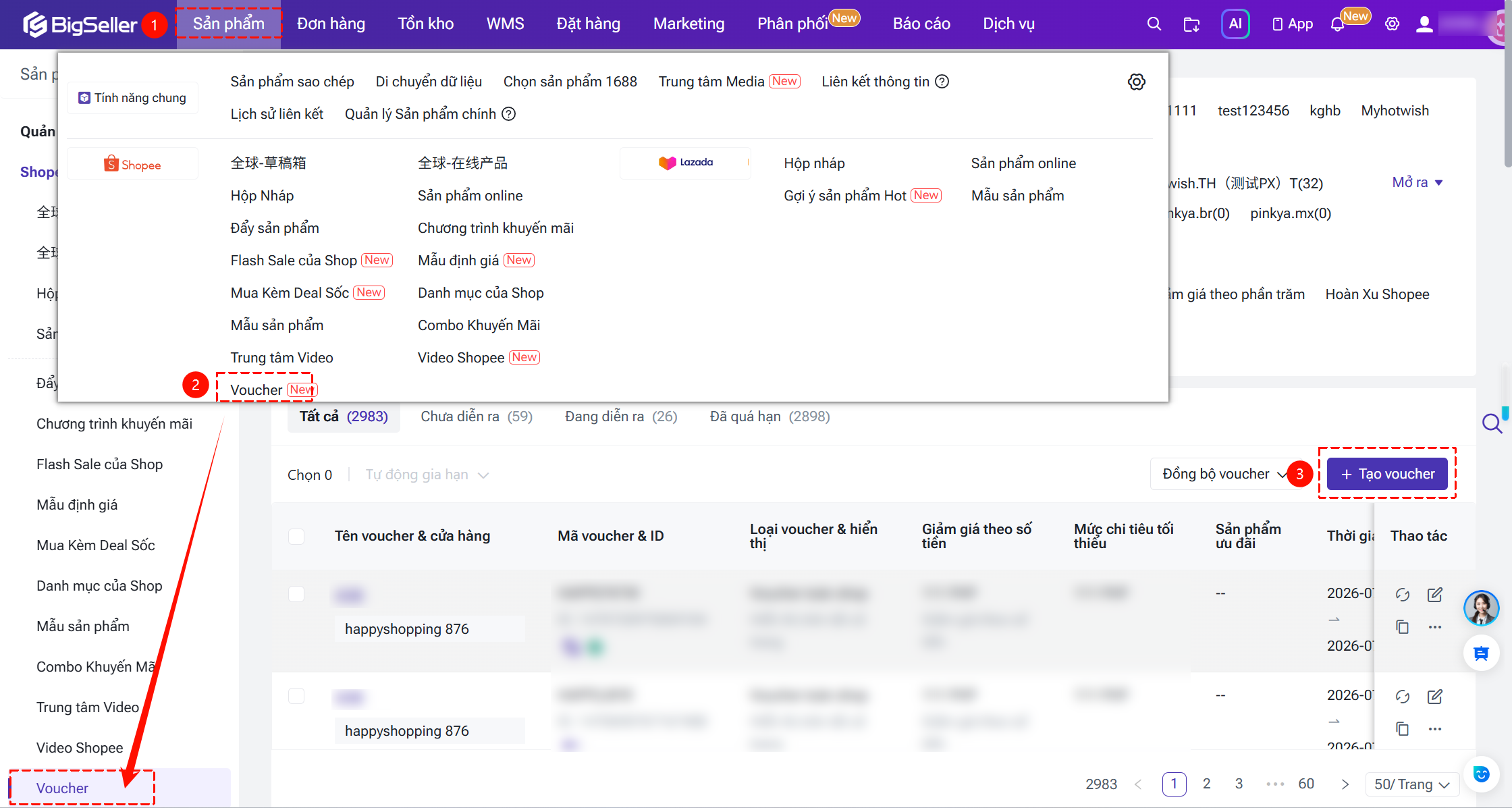The height and width of the screenshot is (808, 1512).
Task: Select the Shopee platform logo
Action: pyautogui.click(x=133, y=164)
